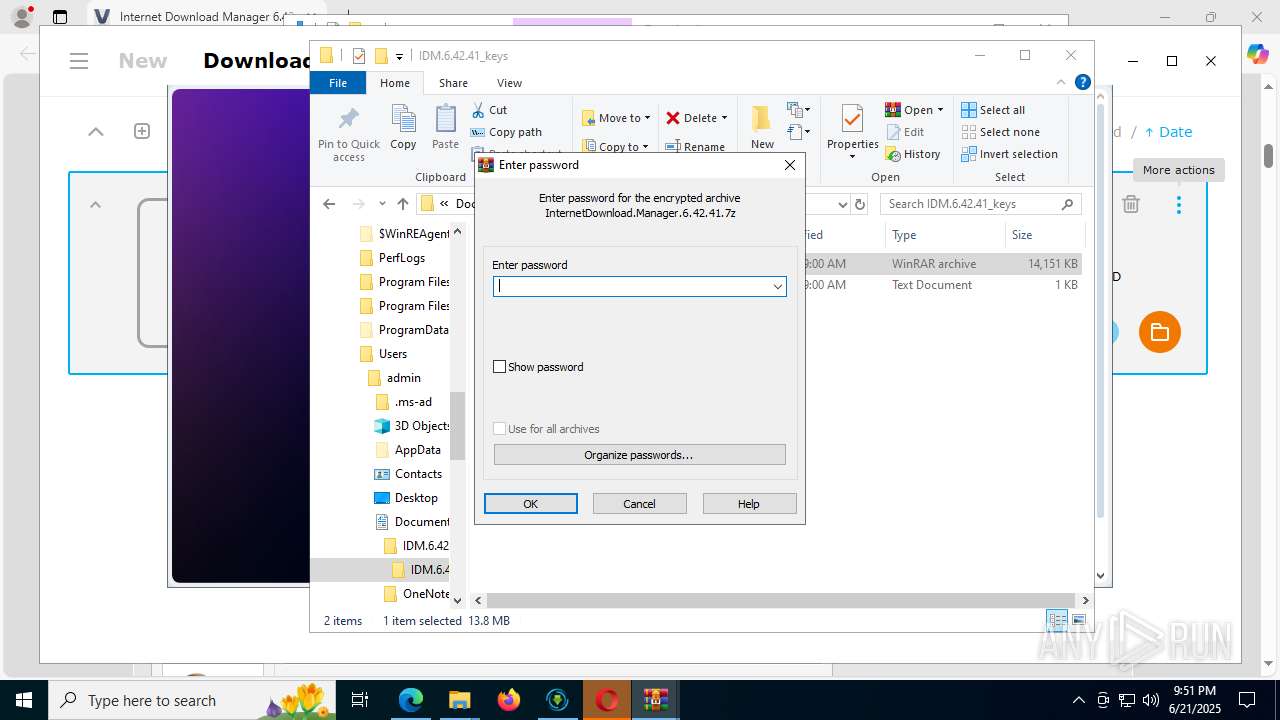
Task: Click the WinRAR taskbar icon
Action: pyautogui.click(x=656, y=700)
